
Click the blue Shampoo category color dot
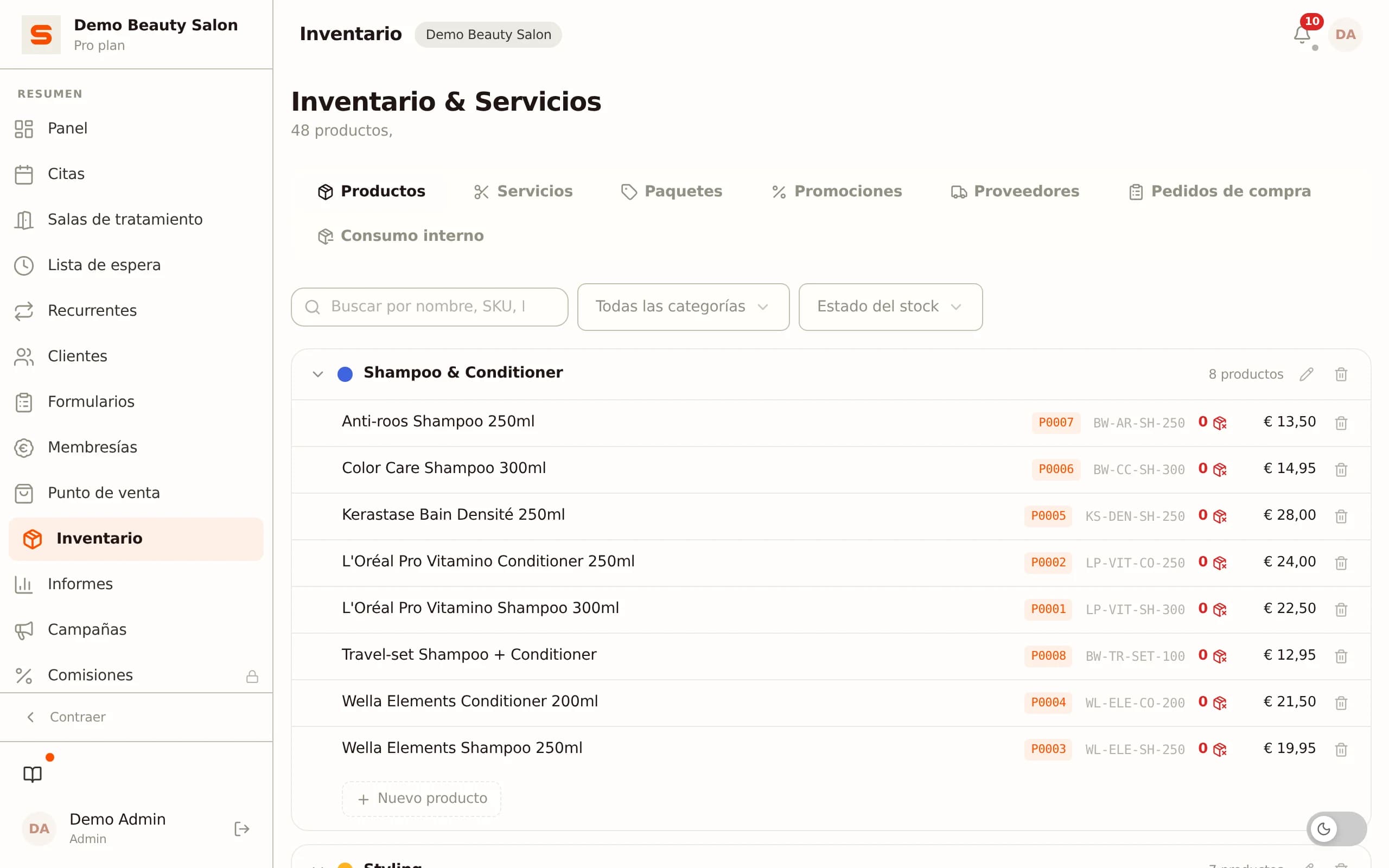pos(345,374)
